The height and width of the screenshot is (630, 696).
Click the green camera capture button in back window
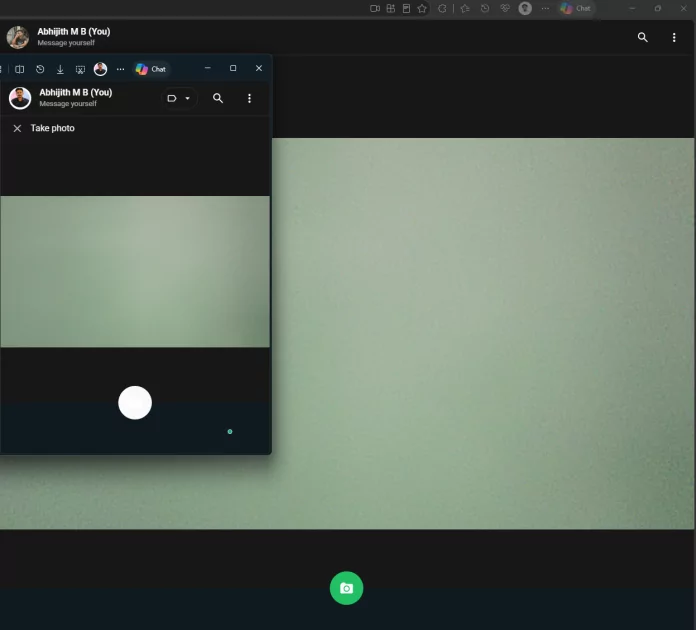pyautogui.click(x=346, y=588)
